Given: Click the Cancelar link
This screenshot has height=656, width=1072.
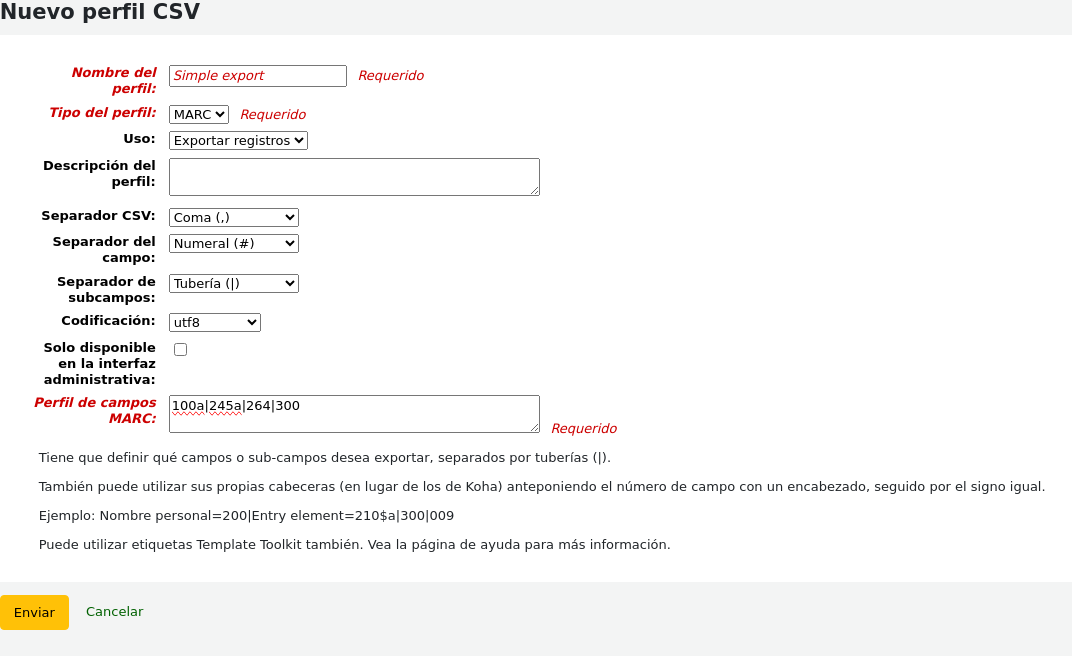Looking at the screenshot, I should pyautogui.click(x=114, y=612).
